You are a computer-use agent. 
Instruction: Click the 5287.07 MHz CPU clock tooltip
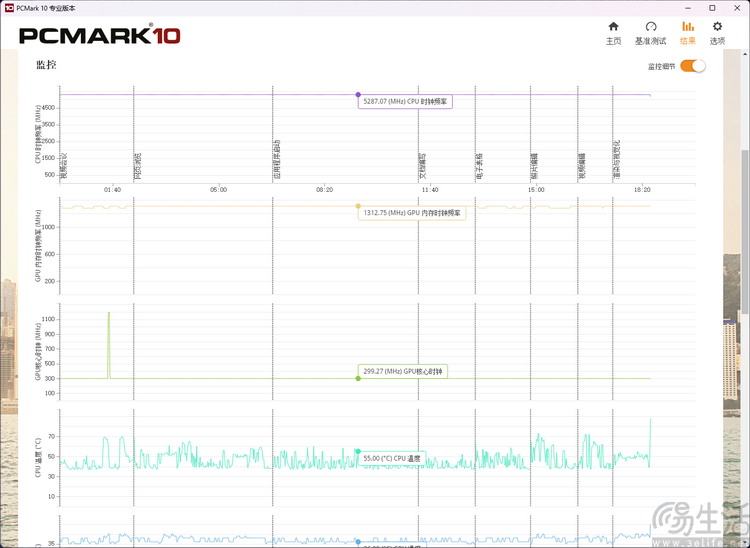(405, 101)
